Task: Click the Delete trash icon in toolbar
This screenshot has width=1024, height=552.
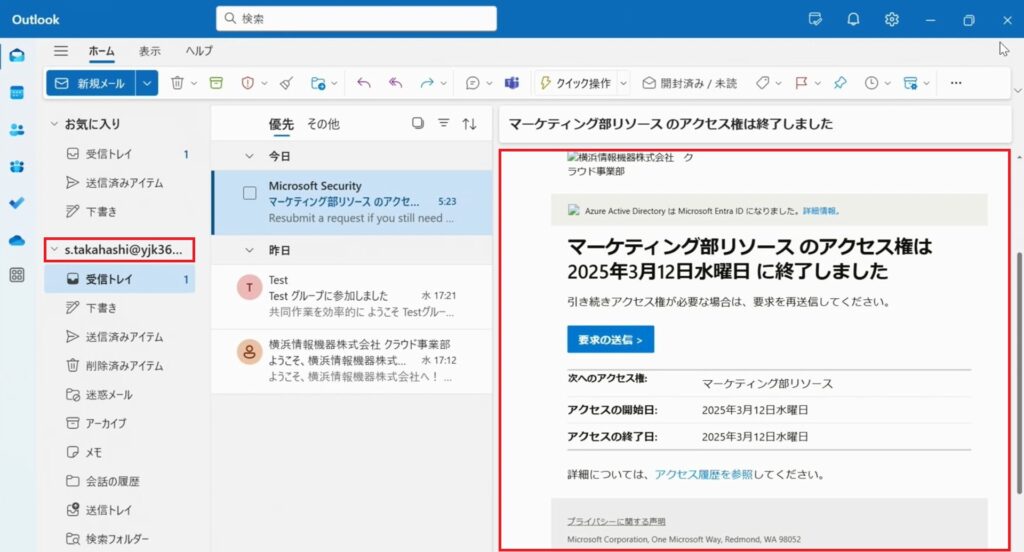Action: click(x=177, y=83)
